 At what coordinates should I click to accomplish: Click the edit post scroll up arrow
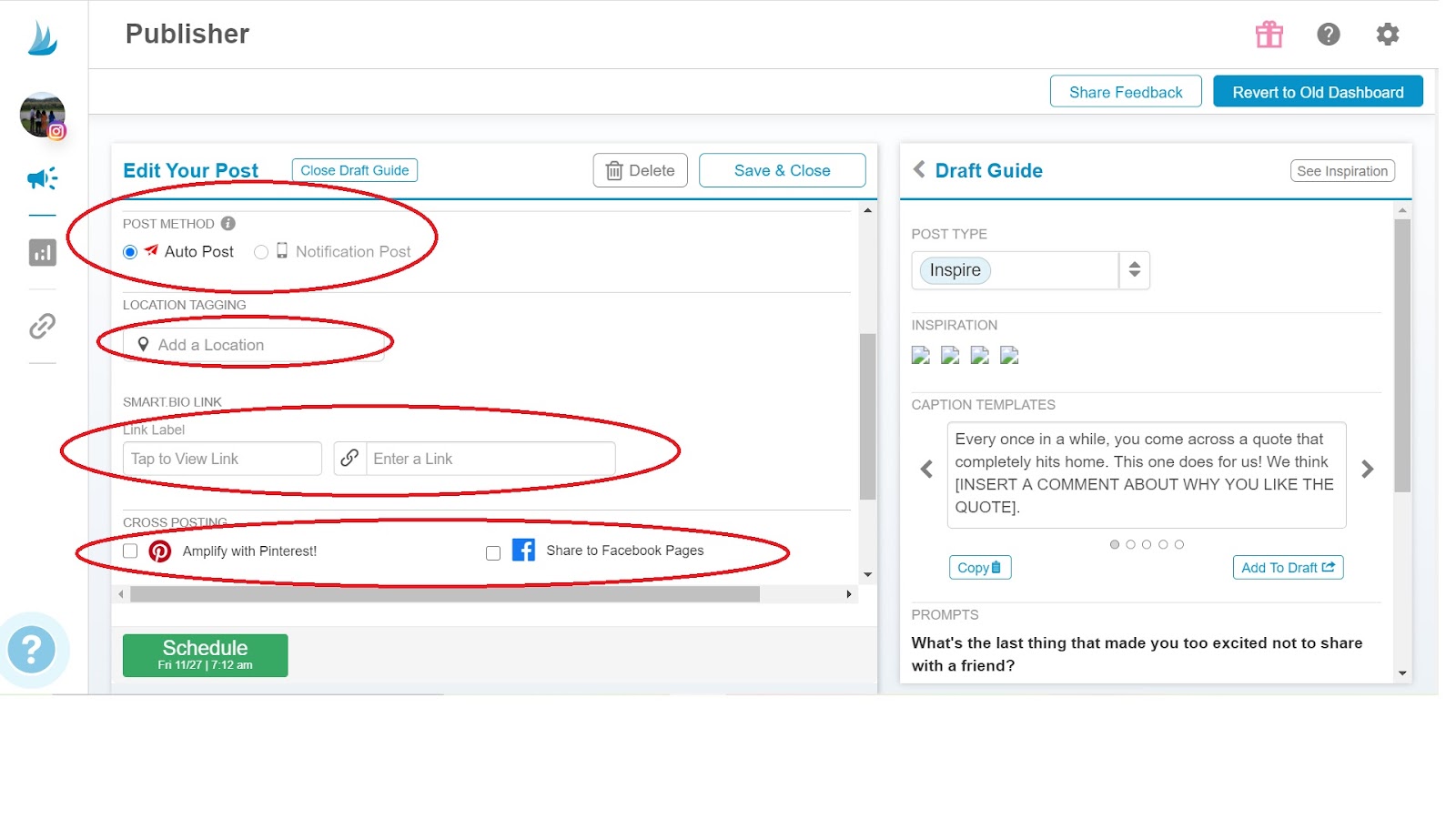[x=868, y=211]
